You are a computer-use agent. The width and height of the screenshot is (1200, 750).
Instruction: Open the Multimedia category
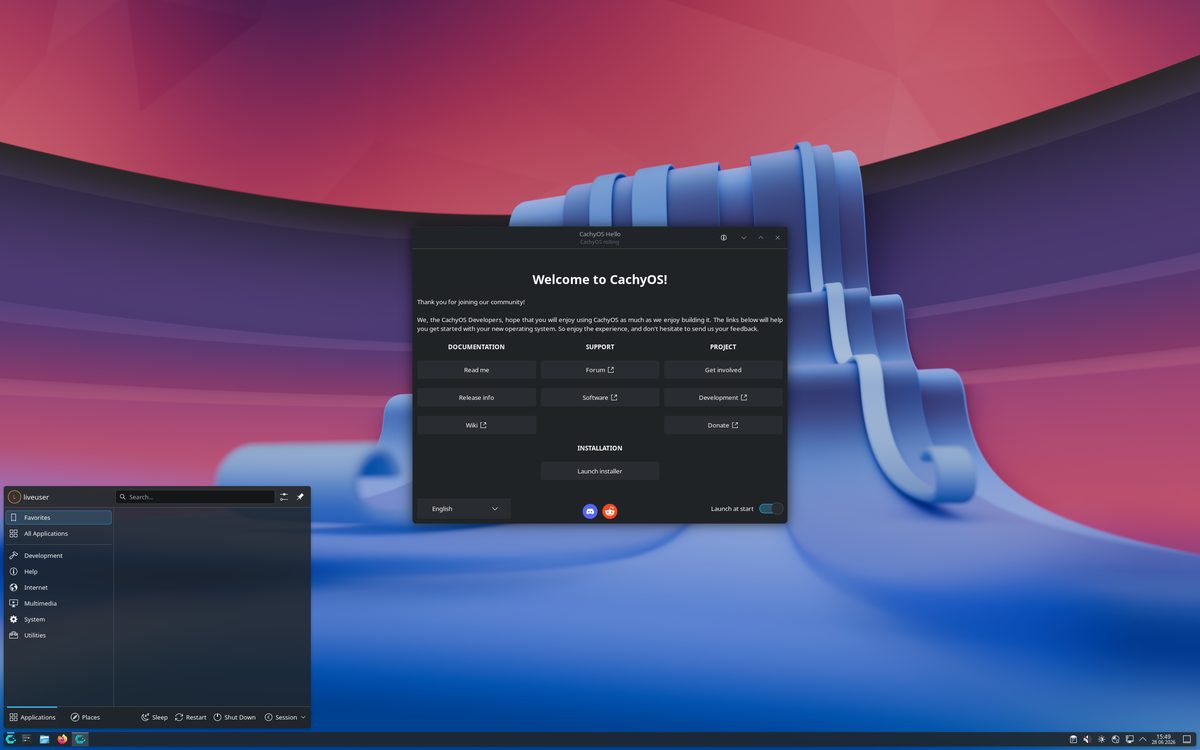pyautogui.click(x=58, y=604)
